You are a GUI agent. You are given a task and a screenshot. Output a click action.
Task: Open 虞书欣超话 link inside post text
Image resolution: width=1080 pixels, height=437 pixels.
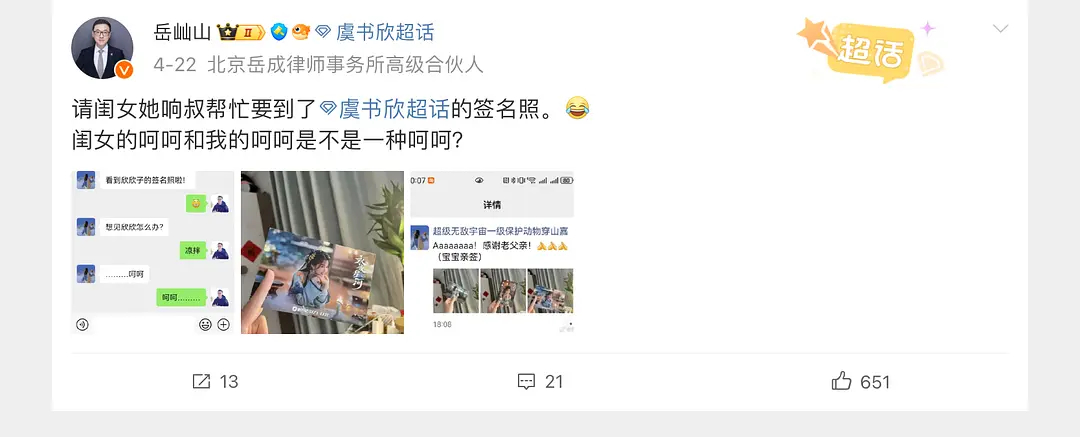coord(394,109)
